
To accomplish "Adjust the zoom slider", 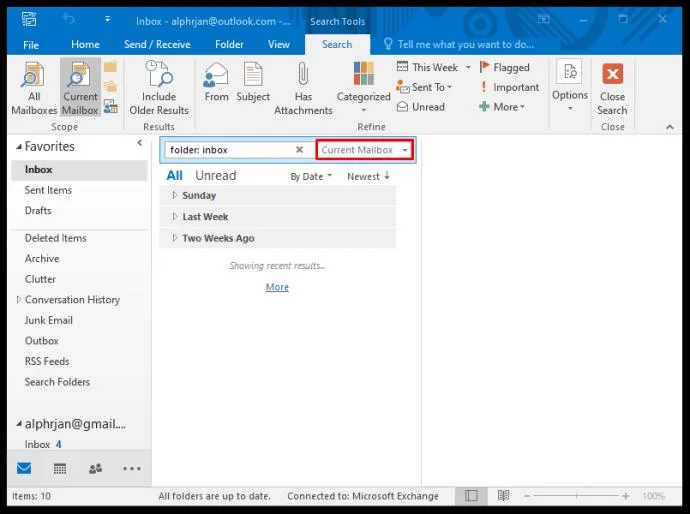I will click(x=576, y=496).
